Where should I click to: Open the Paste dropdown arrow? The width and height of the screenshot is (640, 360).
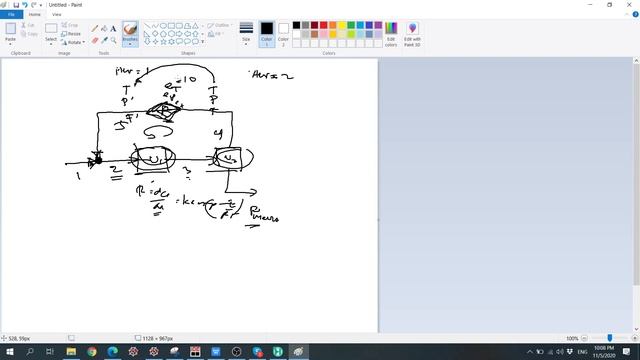(11, 44)
